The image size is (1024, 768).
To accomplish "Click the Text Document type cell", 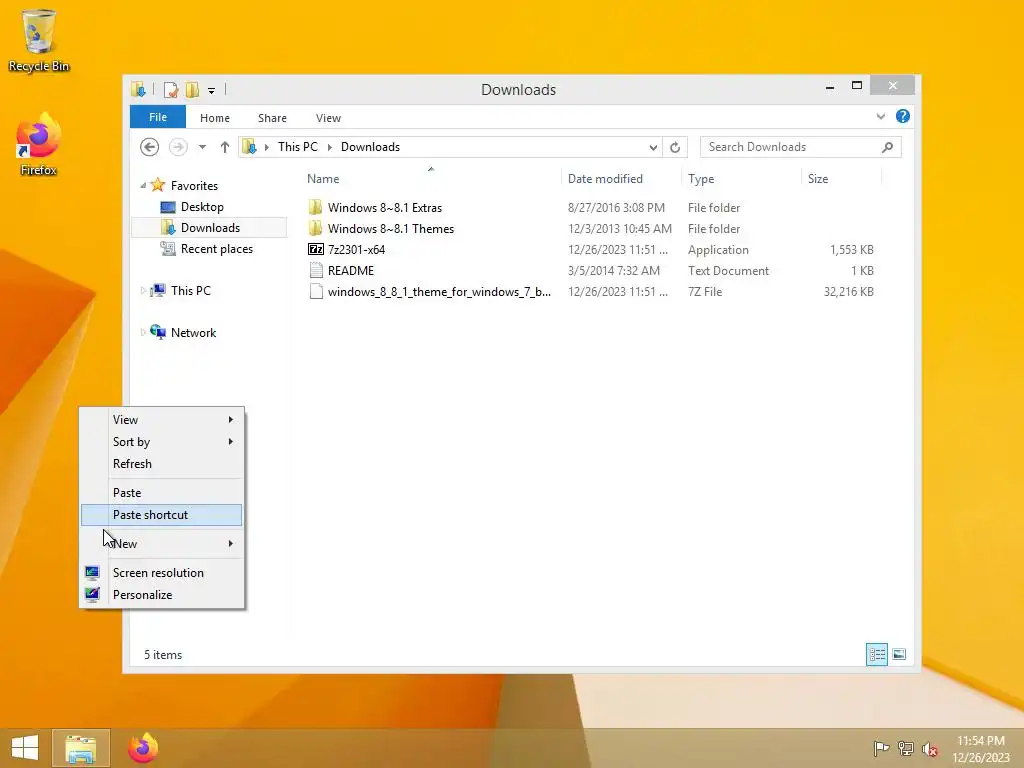I will [728, 270].
